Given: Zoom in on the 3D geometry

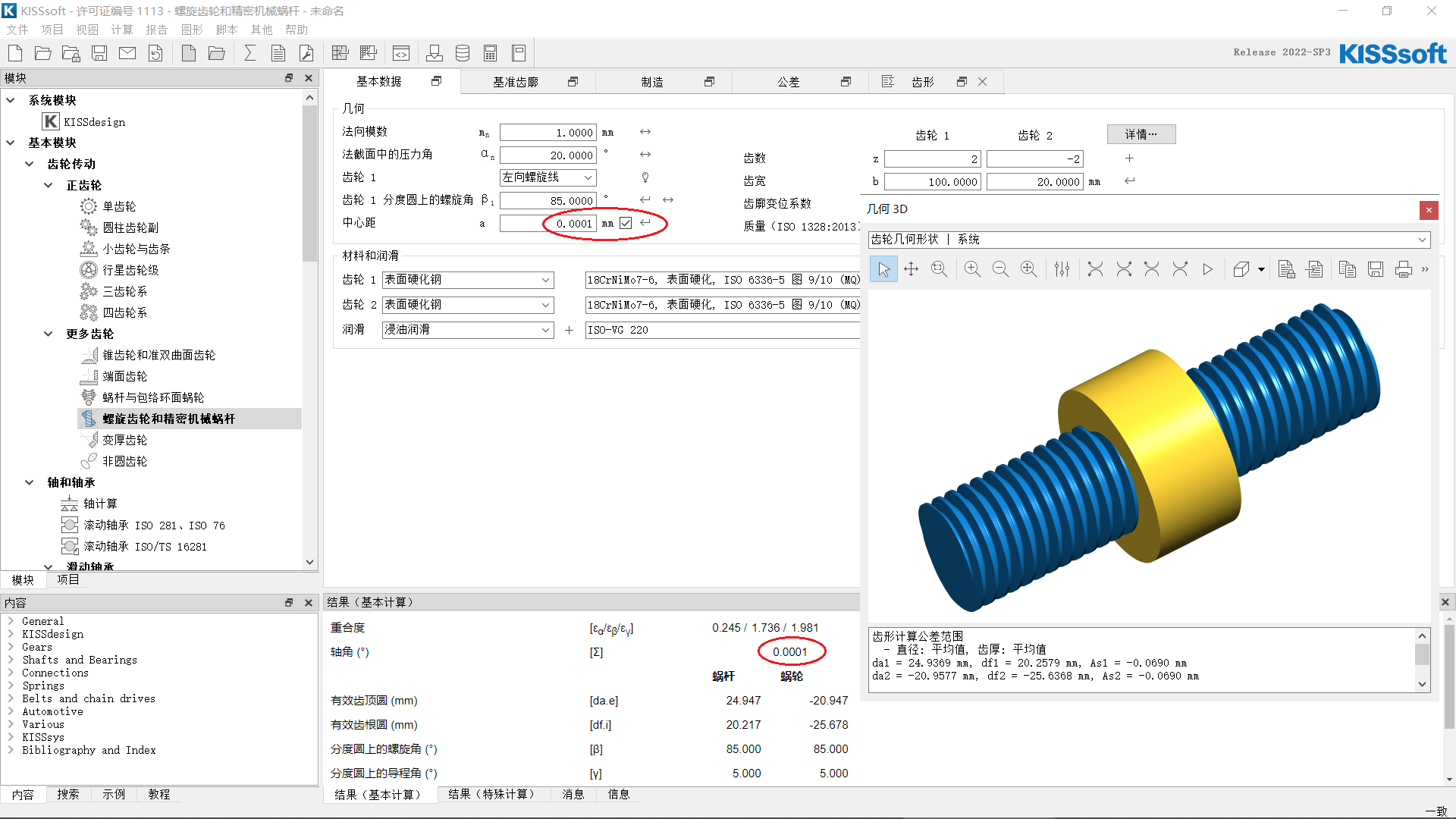Looking at the screenshot, I should tap(972, 269).
